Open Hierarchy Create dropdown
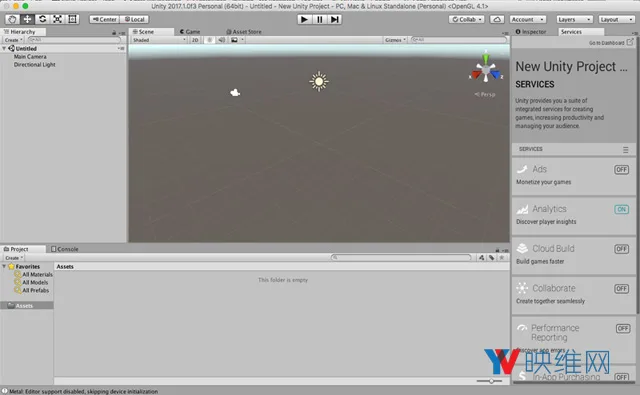This screenshot has height=395, width=640. click(x=13, y=40)
